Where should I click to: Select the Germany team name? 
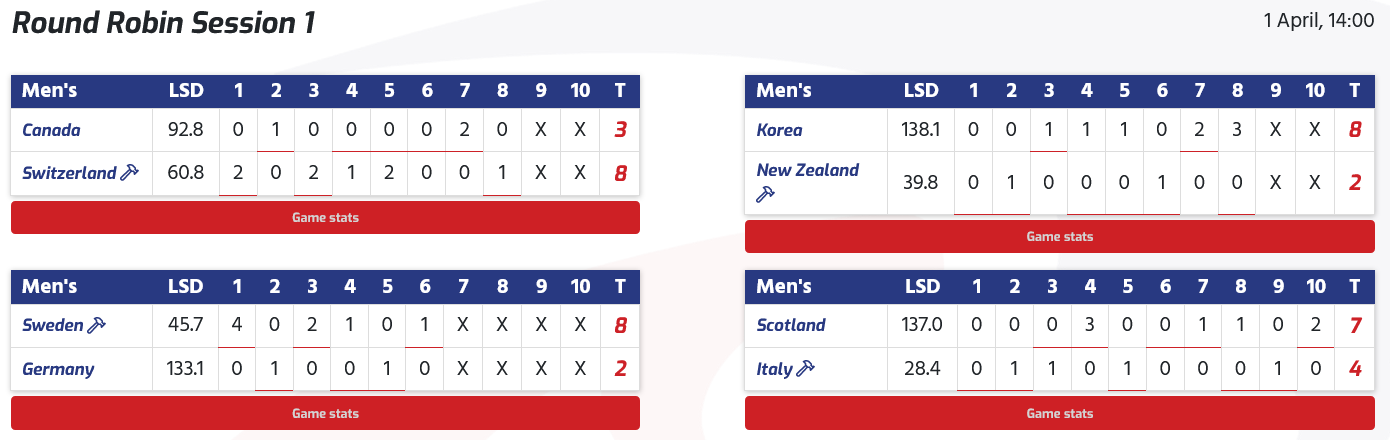tap(58, 369)
